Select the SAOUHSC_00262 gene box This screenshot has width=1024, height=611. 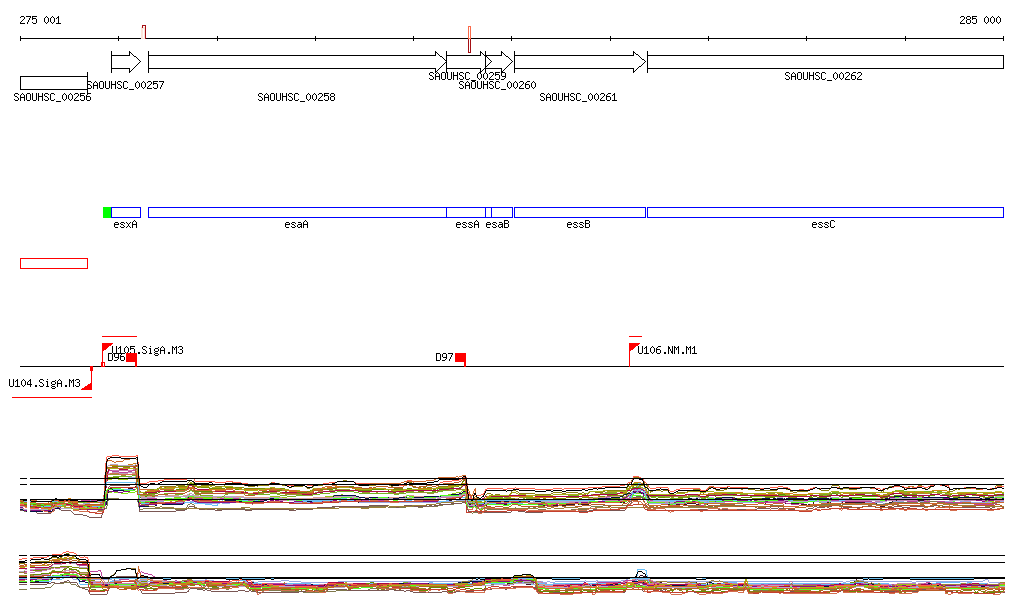(x=824, y=62)
